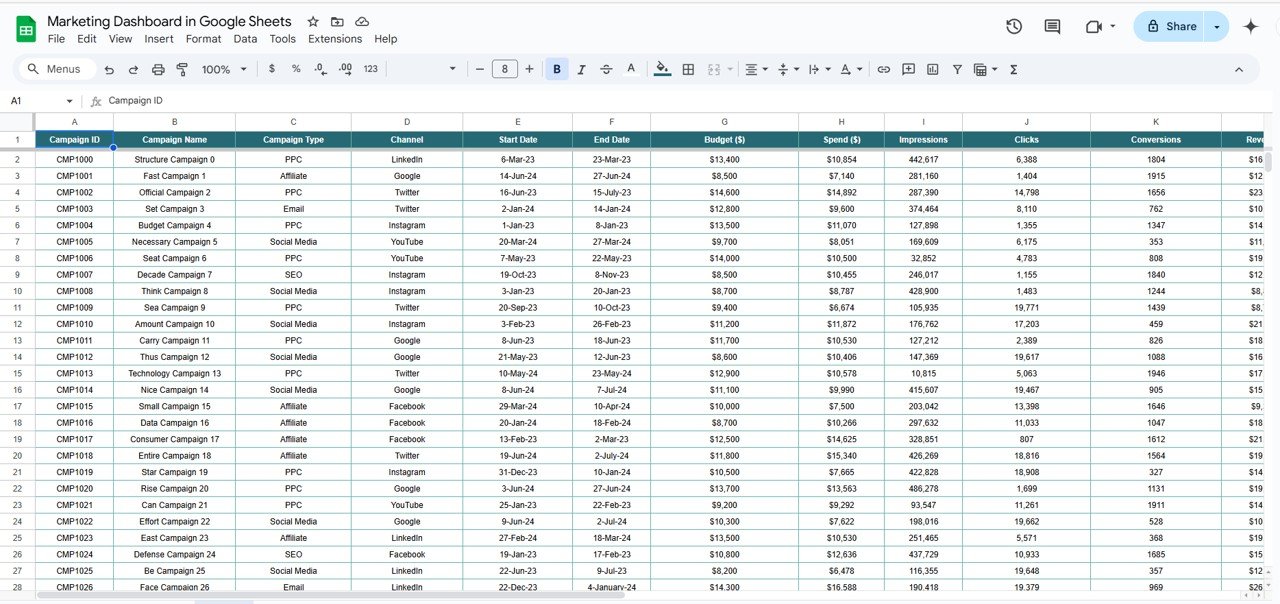Decrease decimal places

320,69
